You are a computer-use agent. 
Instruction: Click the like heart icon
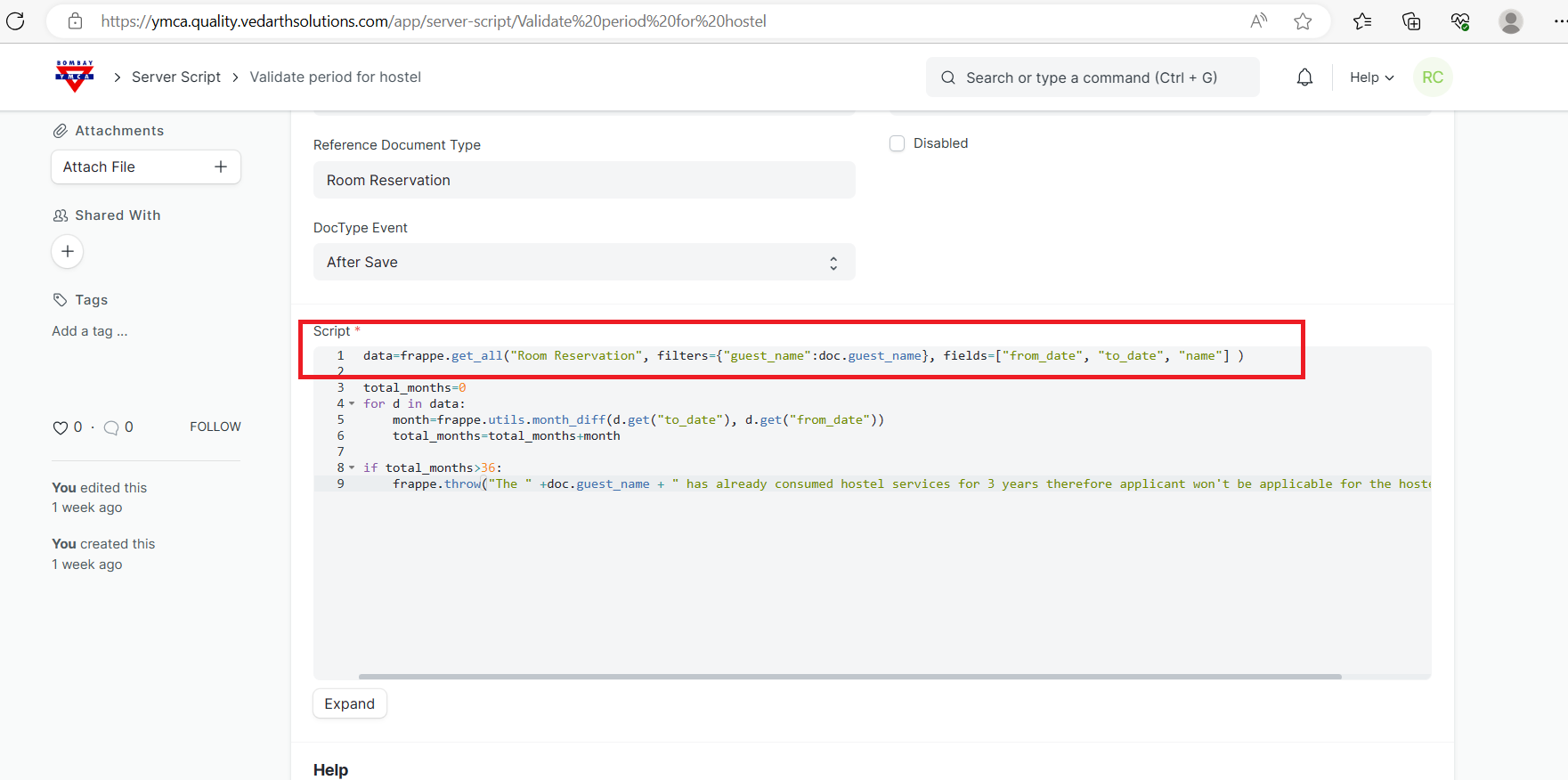tap(61, 427)
